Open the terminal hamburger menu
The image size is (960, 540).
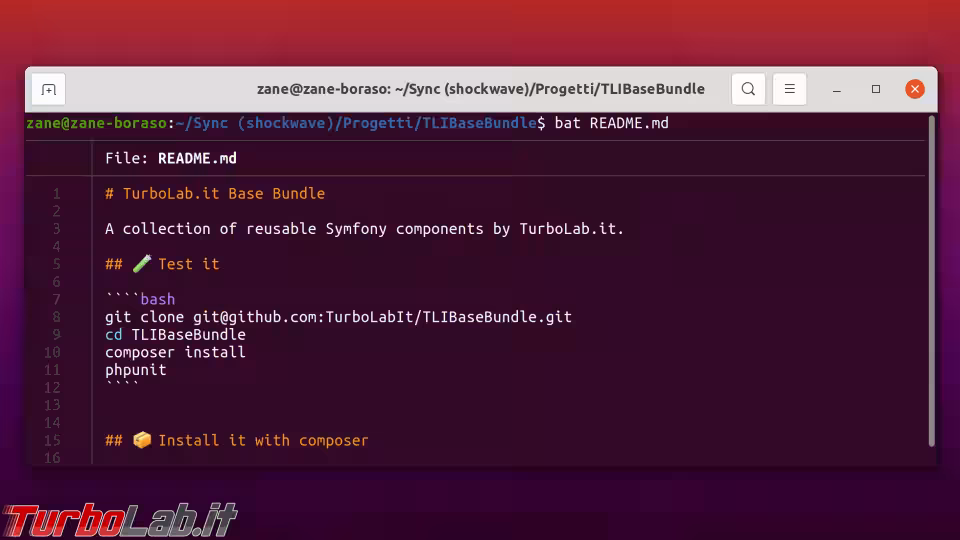coord(789,89)
